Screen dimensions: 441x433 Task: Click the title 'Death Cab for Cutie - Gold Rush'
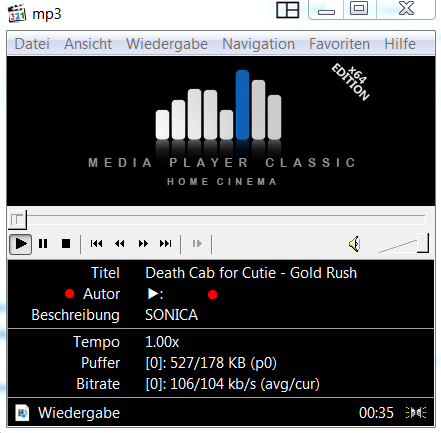pyautogui.click(x=251, y=273)
